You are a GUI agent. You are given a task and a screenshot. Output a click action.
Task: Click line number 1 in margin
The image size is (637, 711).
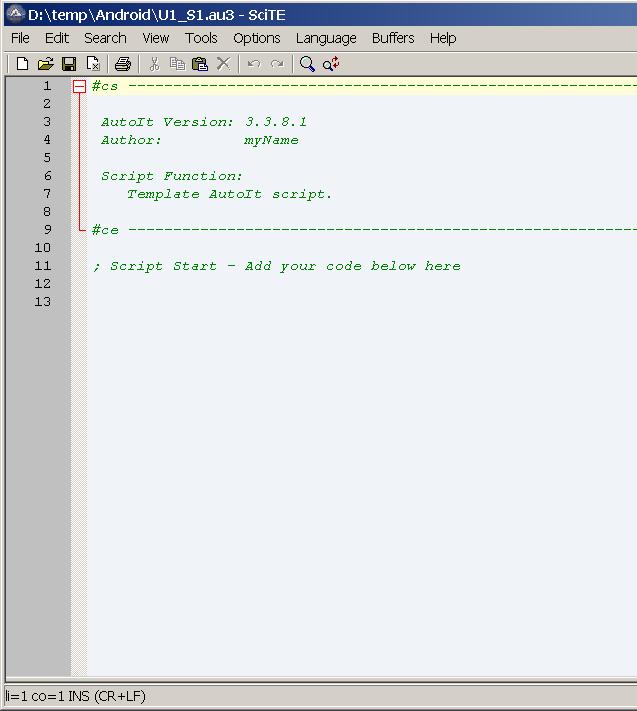coord(47,86)
